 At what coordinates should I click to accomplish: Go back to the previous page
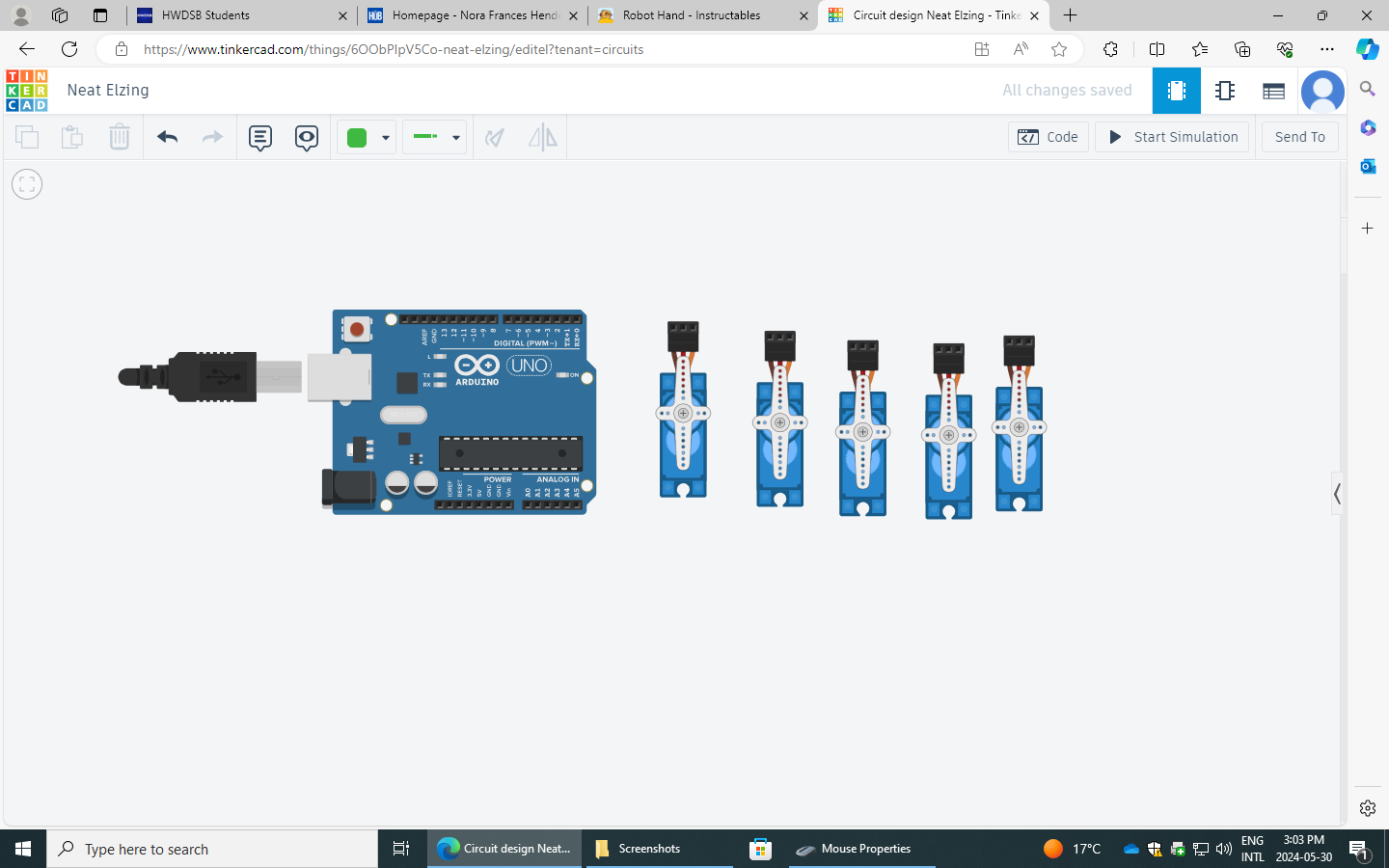coord(27,49)
